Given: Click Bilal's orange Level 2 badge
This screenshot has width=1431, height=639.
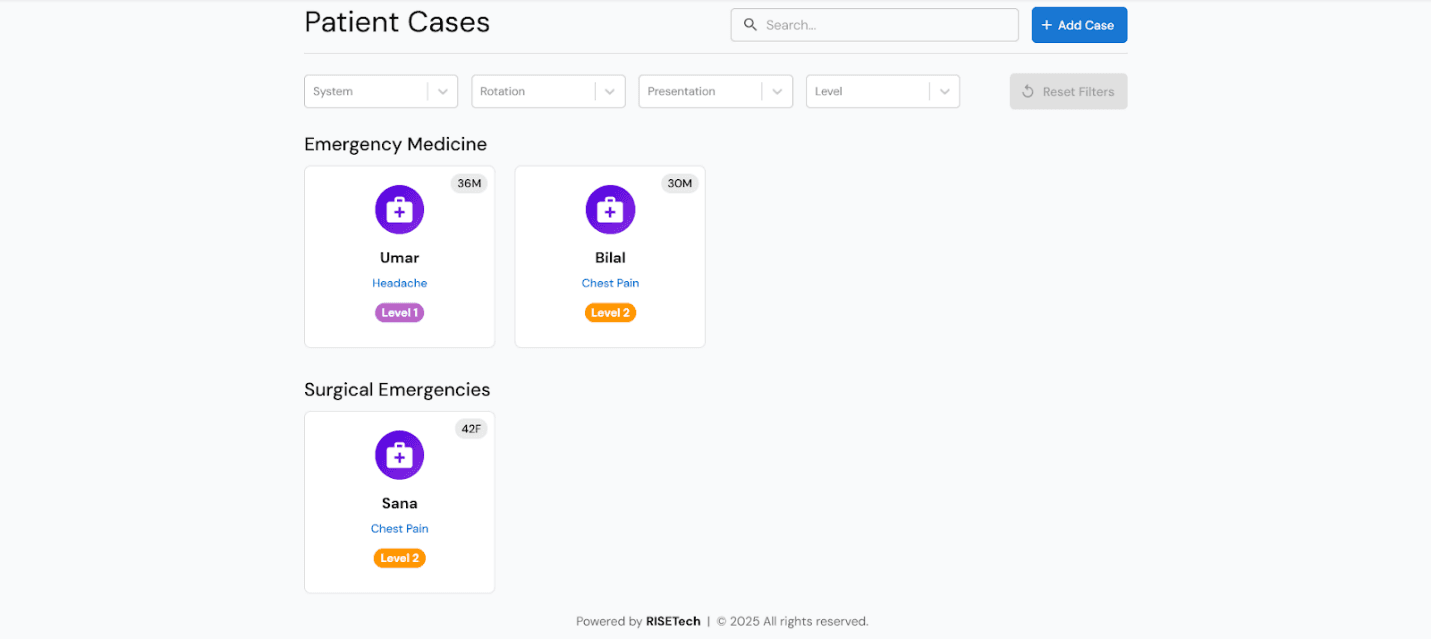Looking at the screenshot, I should coord(610,312).
